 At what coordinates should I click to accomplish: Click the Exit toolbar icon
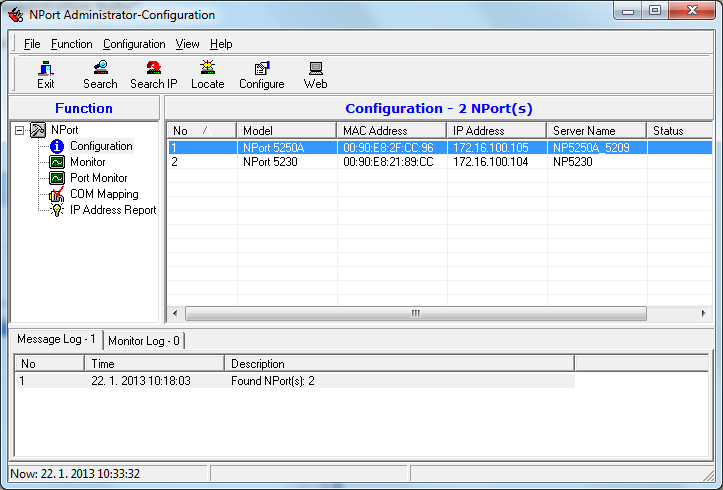[x=46, y=75]
